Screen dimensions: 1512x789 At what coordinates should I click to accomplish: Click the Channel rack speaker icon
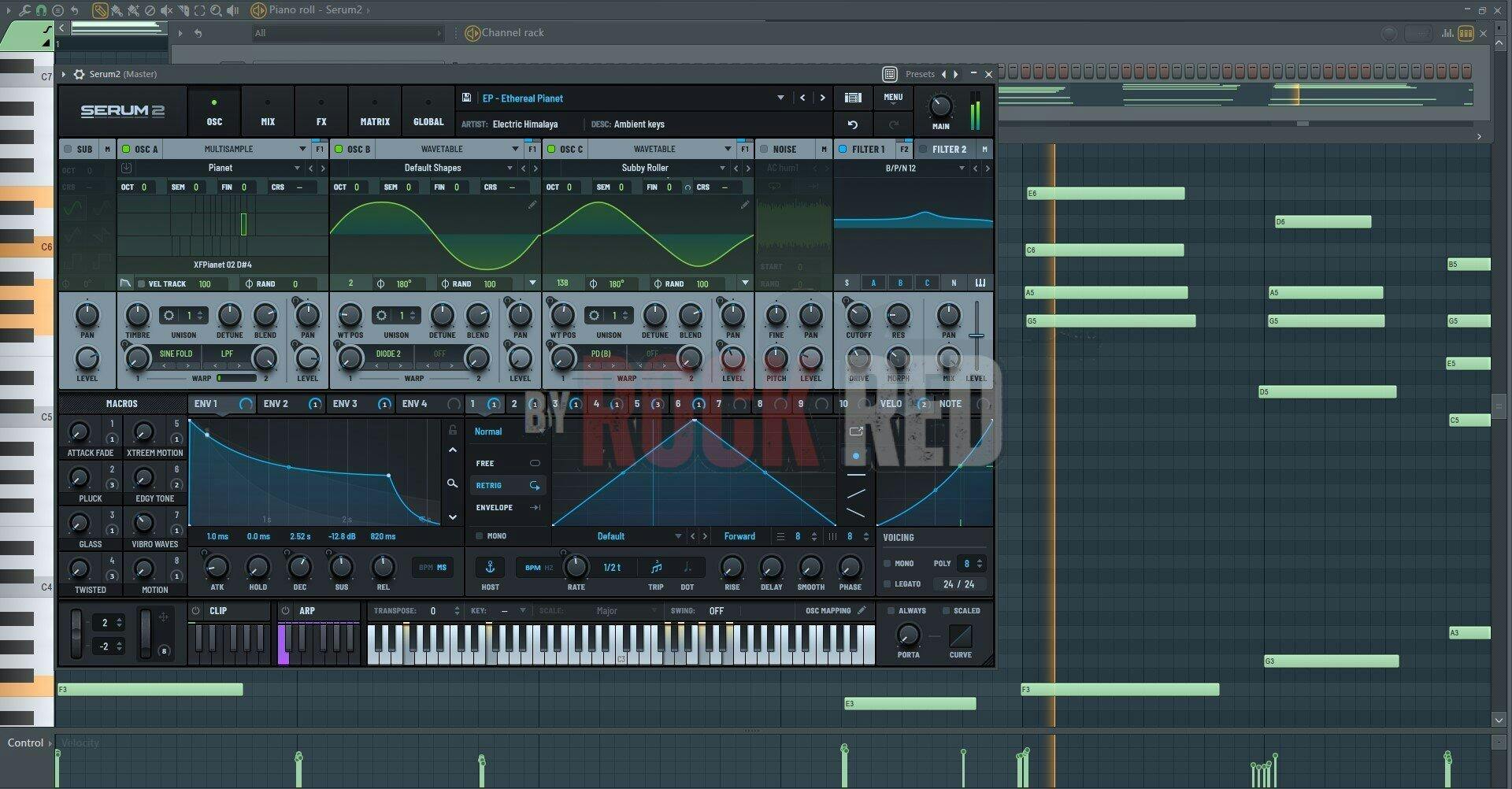[472, 33]
